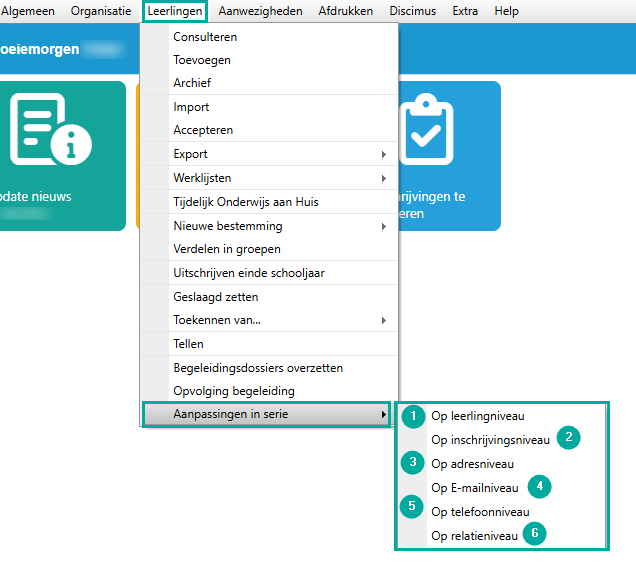The height and width of the screenshot is (582, 636).
Task: Choose Op inschrijvingsniveau in submenu
Action: (490, 439)
